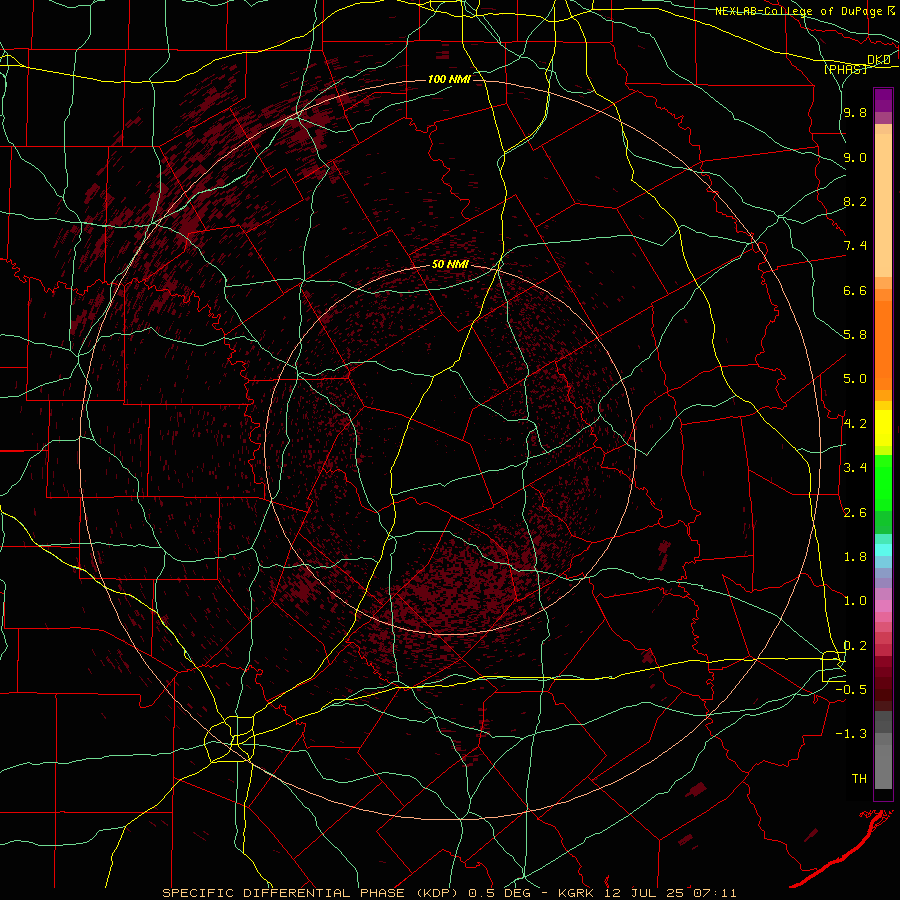Click the 7.4 scale value
Viewport: 900px width, 900px height.
[x=855, y=246]
